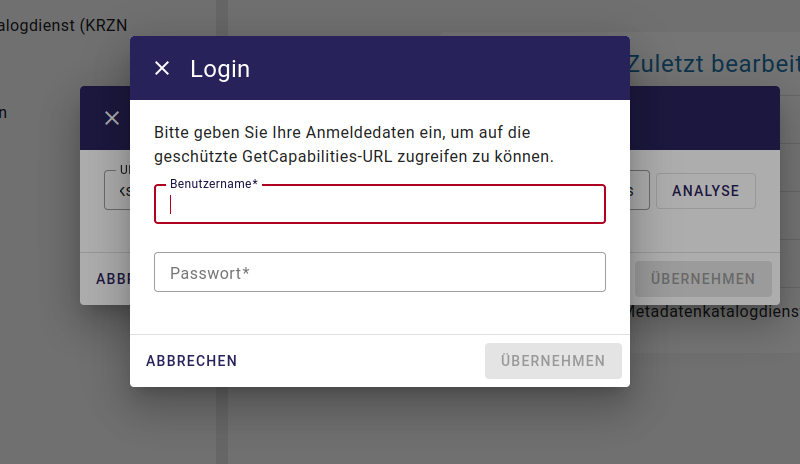Image resolution: width=800 pixels, height=464 pixels.
Task: Click the partly hidden button left of ANALYSE
Action: click(640, 190)
